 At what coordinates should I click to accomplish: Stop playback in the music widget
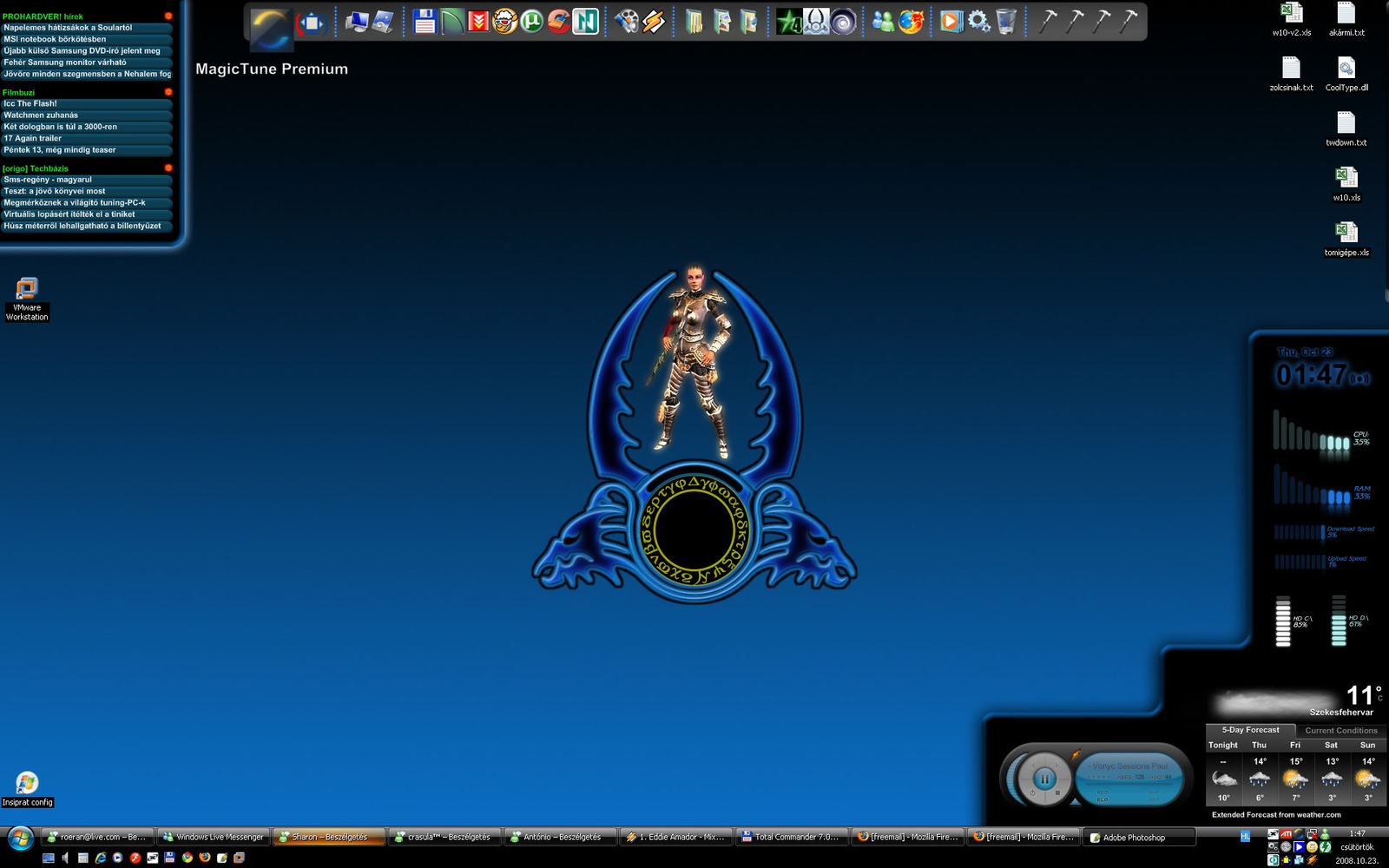click(x=1057, y=792)
